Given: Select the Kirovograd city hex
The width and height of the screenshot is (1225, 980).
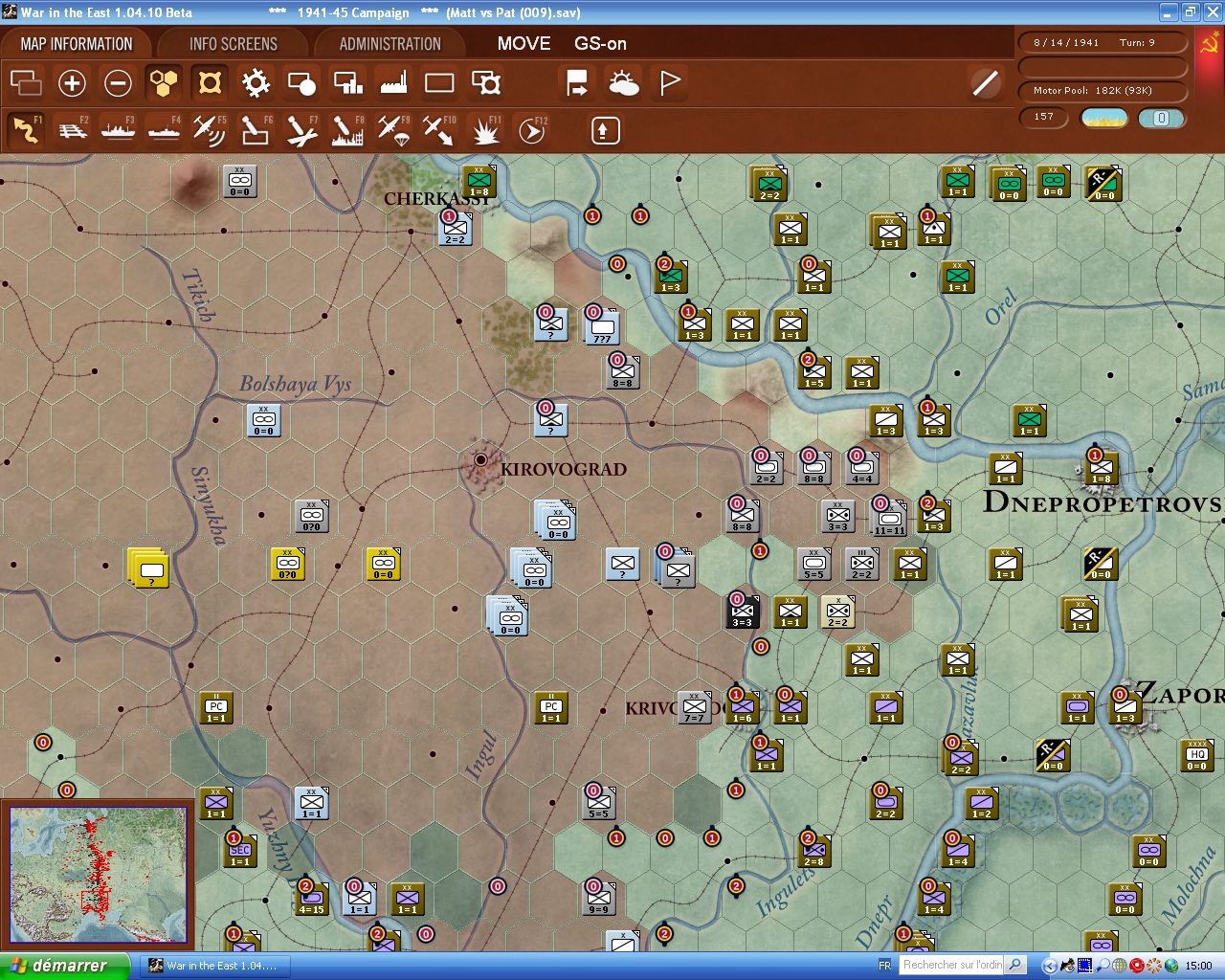Looking at the screenshot, I should click(x=480, y=460).
